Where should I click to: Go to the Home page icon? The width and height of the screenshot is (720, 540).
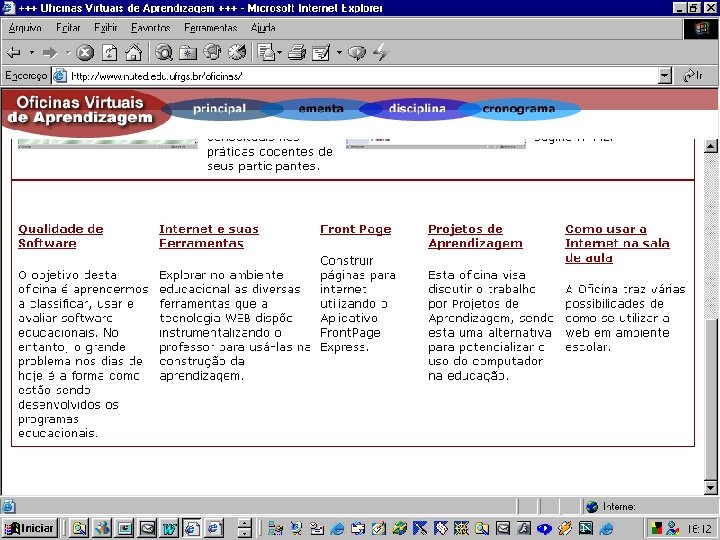click(134, 53)
